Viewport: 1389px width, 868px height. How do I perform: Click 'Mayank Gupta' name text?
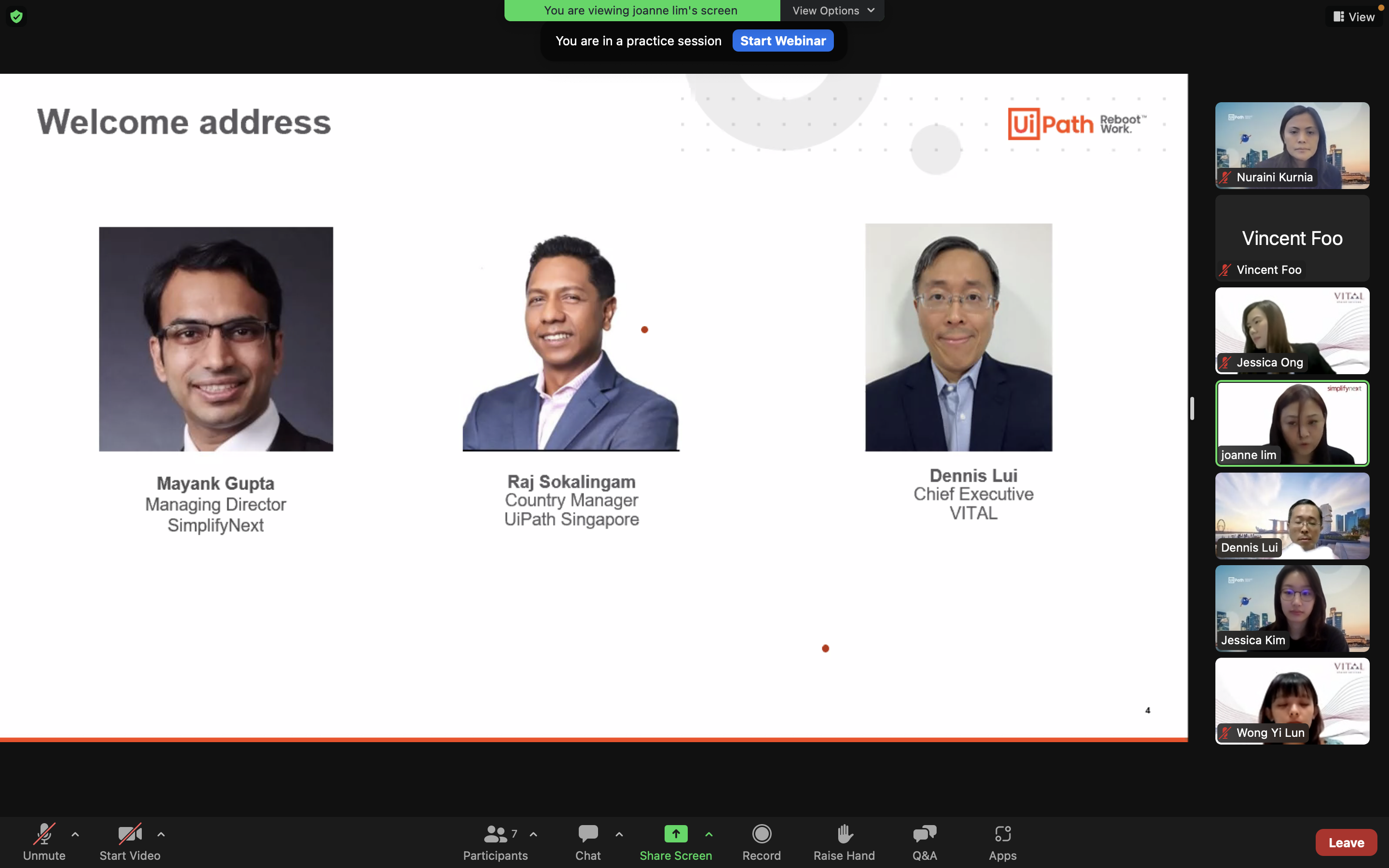(215, 483)
